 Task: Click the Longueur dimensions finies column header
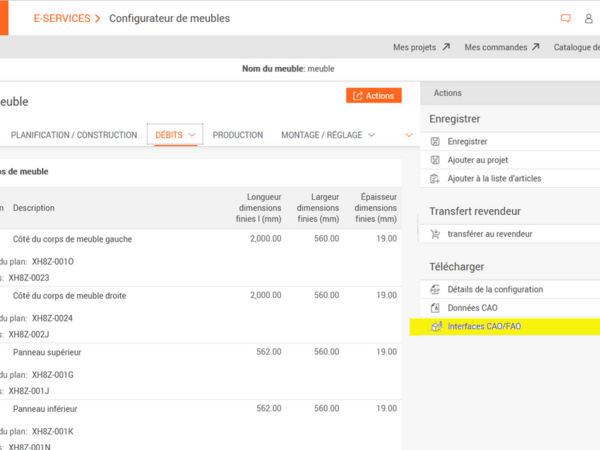[257, 207]
